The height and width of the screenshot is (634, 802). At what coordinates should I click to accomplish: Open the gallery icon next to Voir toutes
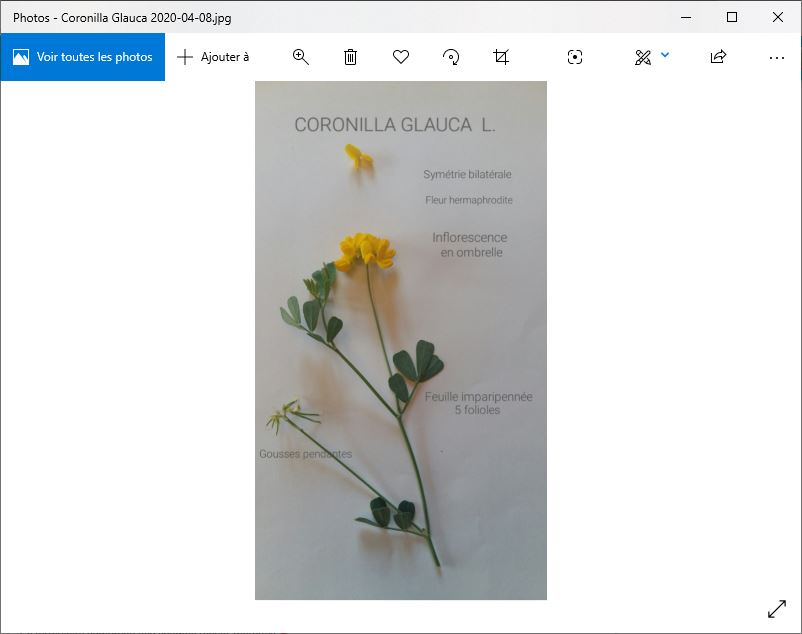click(22, 57)
